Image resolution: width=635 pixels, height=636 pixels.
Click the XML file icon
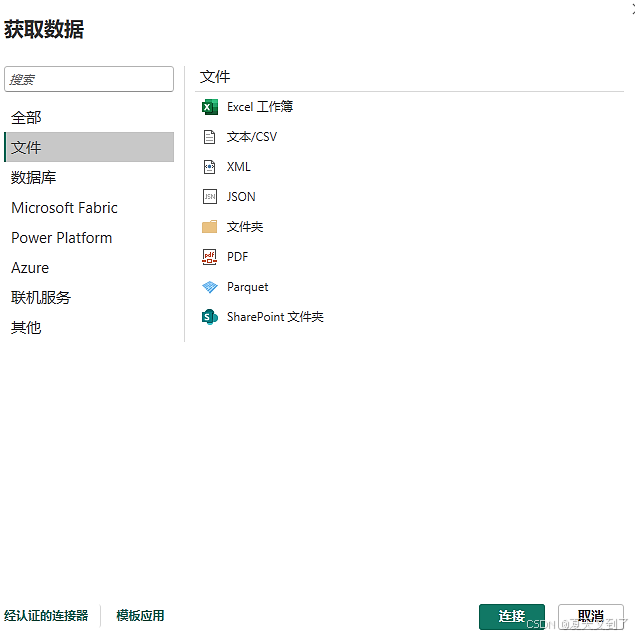209,167
